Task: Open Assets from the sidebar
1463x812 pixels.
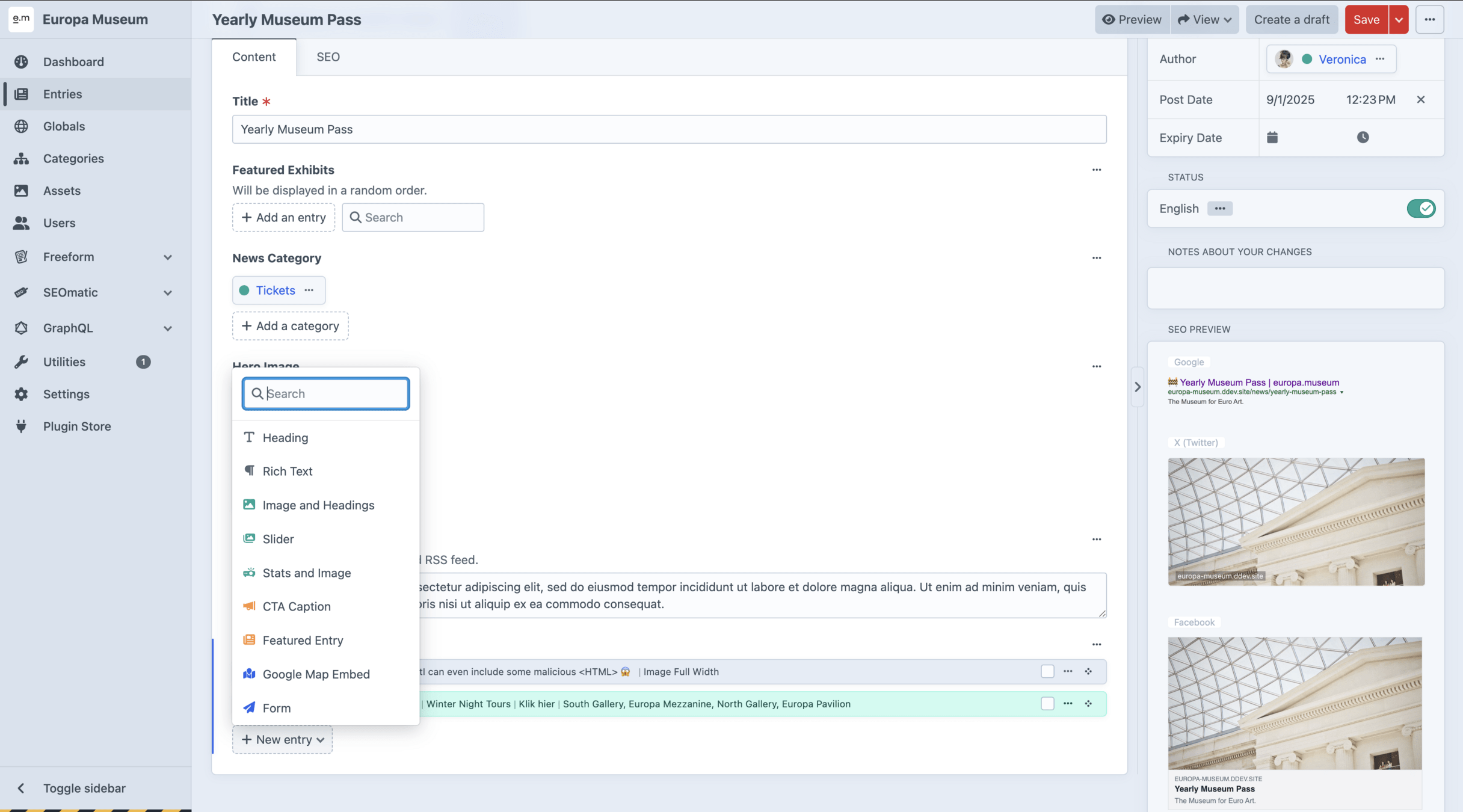Action: 61,191
